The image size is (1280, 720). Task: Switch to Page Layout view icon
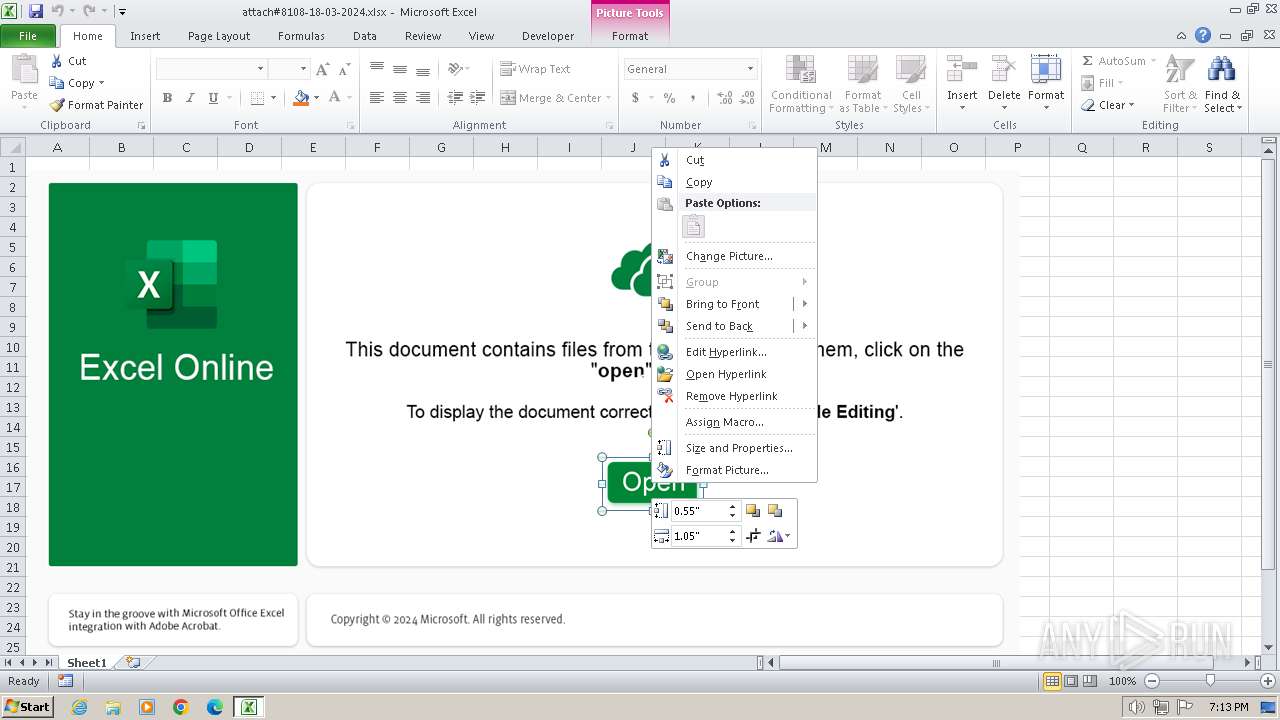click(1071, 681)
